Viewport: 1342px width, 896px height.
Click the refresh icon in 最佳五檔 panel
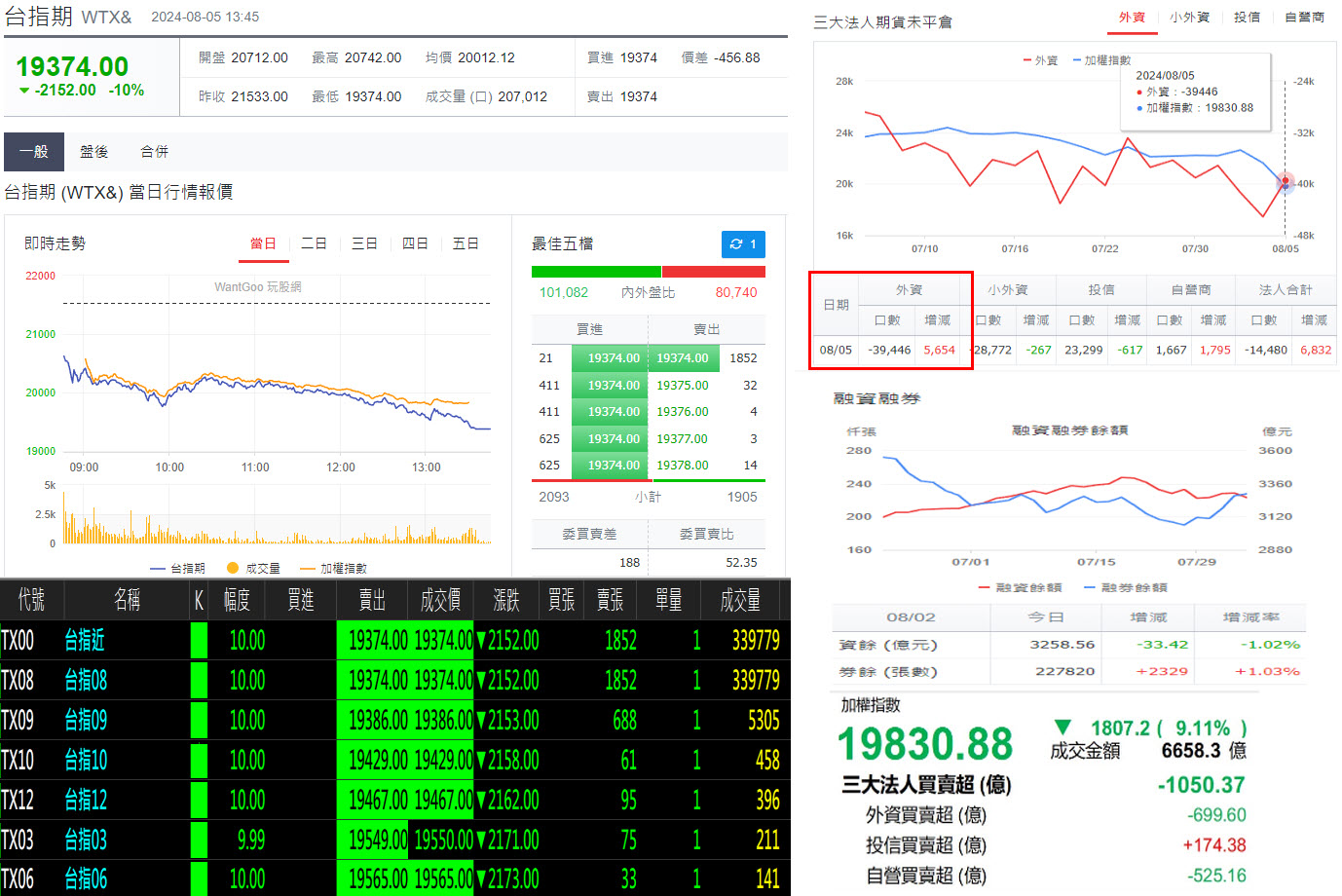(743, 245)
